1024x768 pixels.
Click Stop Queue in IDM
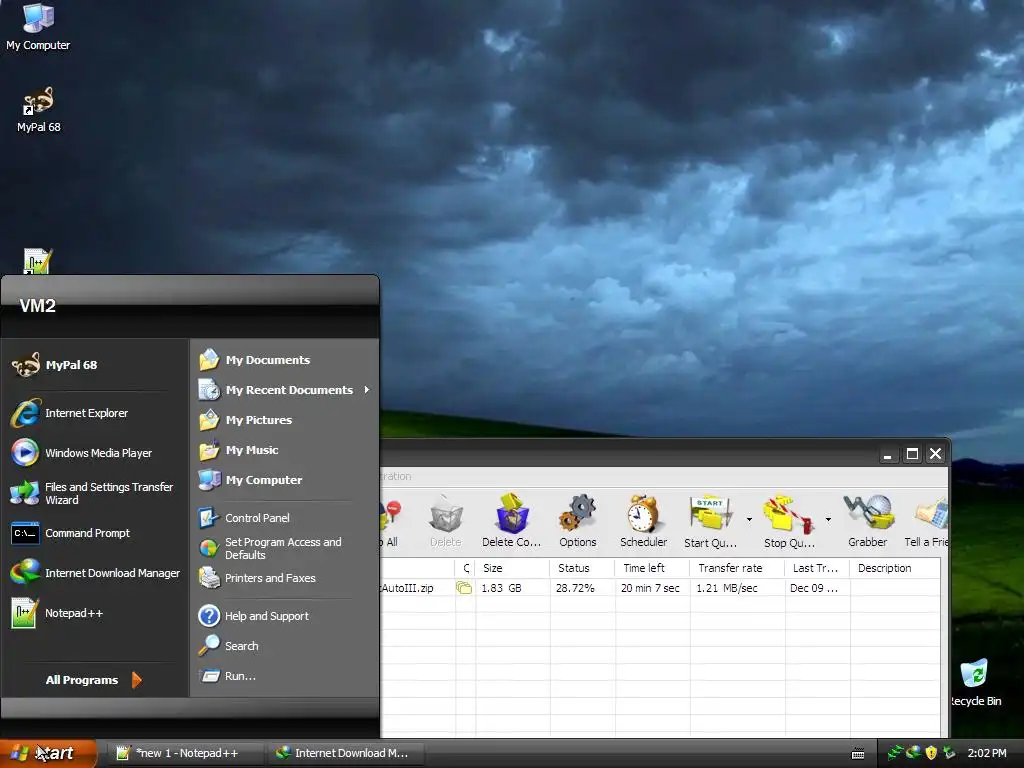pos(789,521)
